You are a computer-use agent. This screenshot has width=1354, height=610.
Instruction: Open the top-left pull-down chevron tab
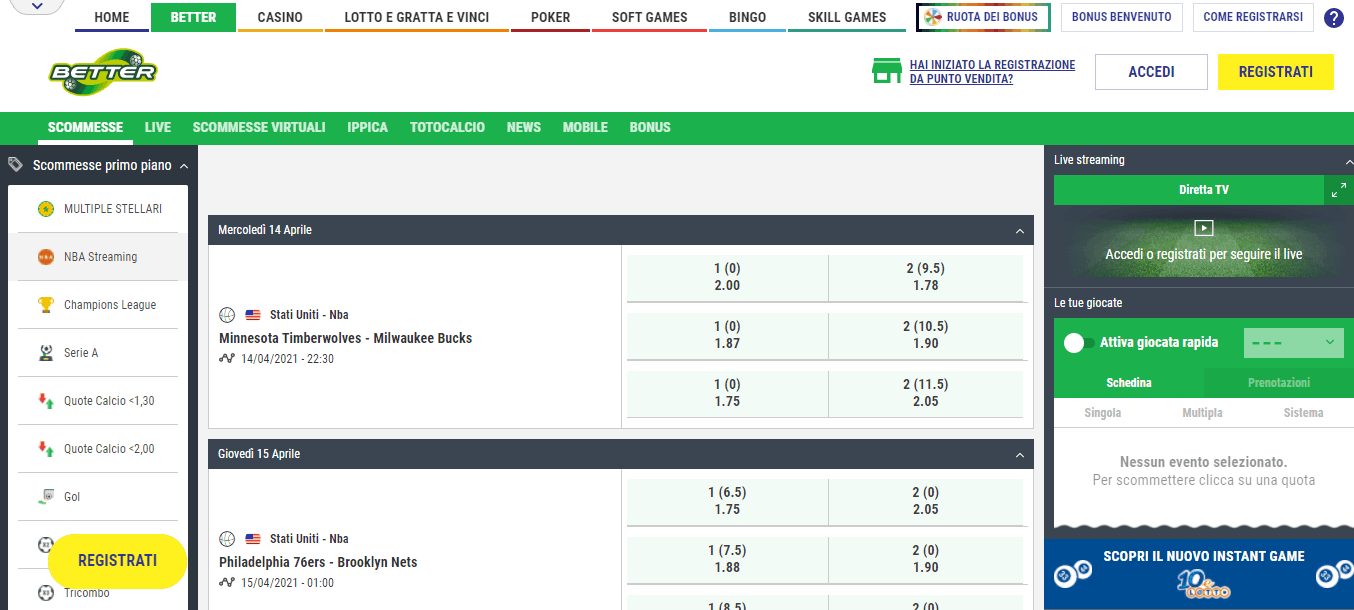pyautogui.click(x=37, y=6)
